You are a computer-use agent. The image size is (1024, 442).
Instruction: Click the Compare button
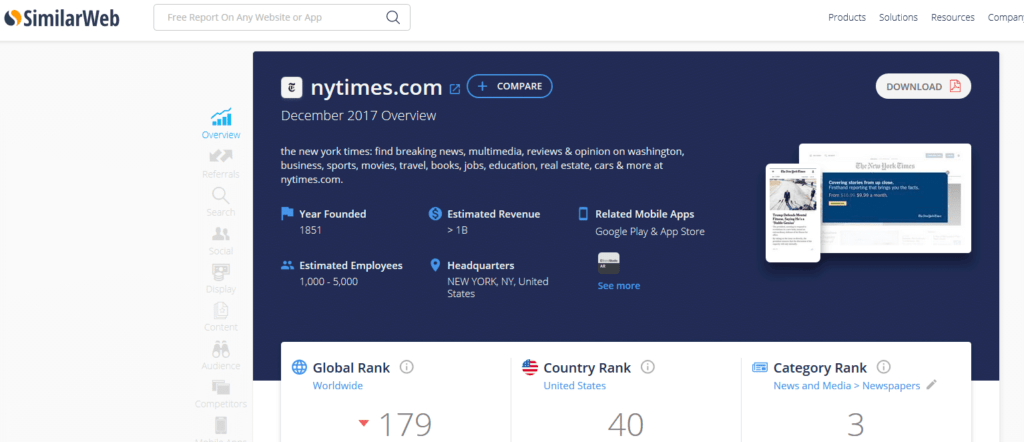point(509,86)
